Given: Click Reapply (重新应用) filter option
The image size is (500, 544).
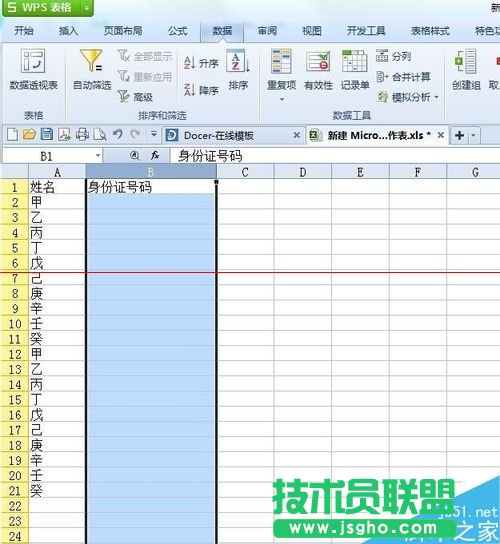Looking at the screenshot, I should click(145, 76).
